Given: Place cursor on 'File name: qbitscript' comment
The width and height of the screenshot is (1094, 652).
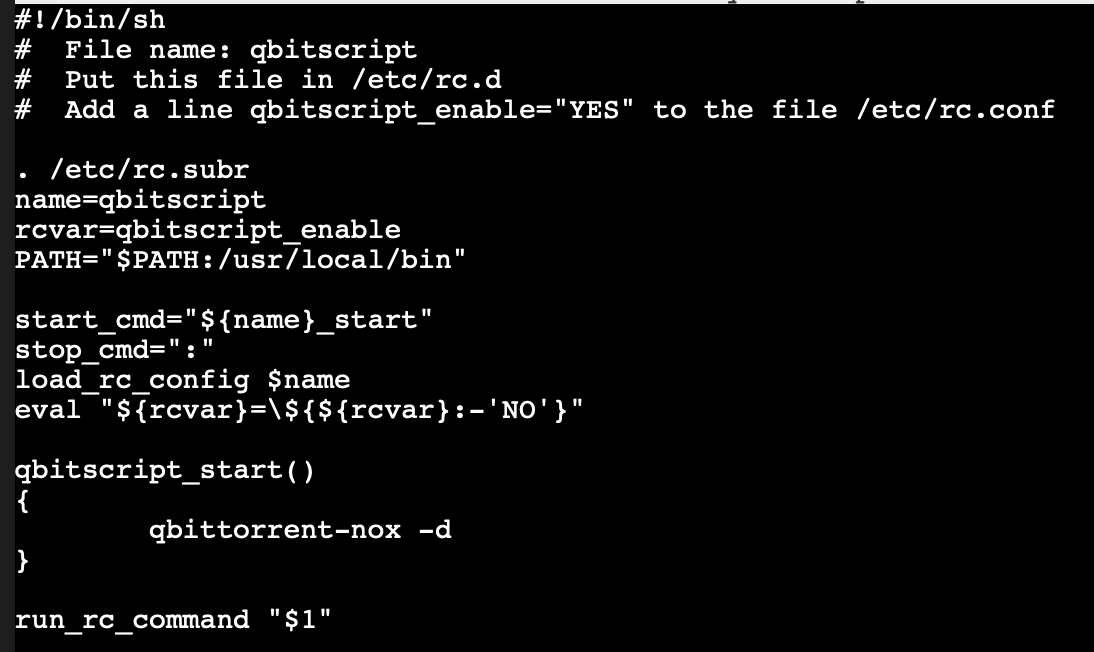Looking at the screenshot, I should (241, 50).
